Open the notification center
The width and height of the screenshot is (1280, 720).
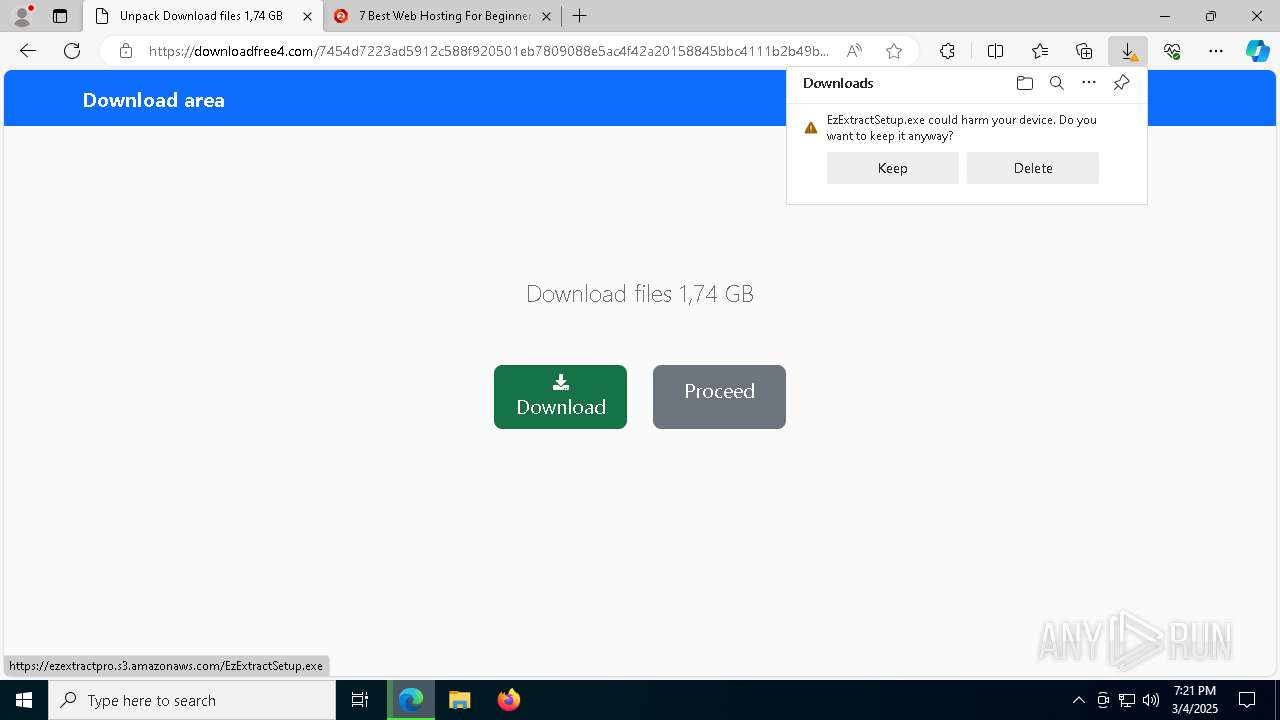[1248, 700]
